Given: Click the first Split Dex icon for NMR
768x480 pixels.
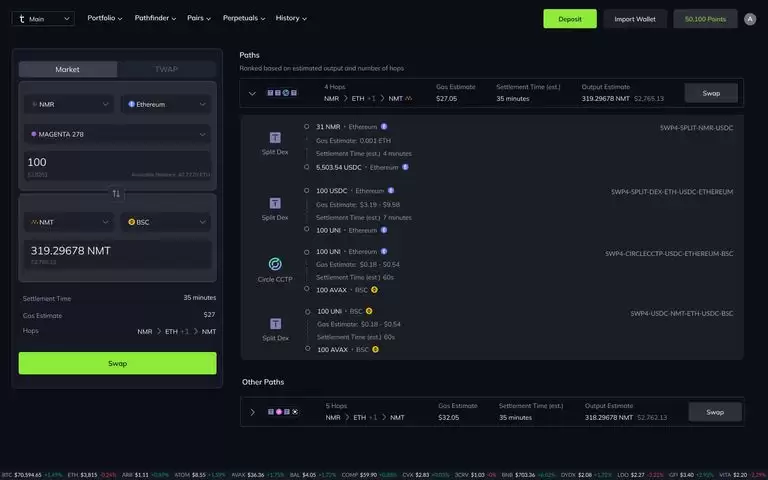Looking at the screenshot, I should click(x=275, y=138).
